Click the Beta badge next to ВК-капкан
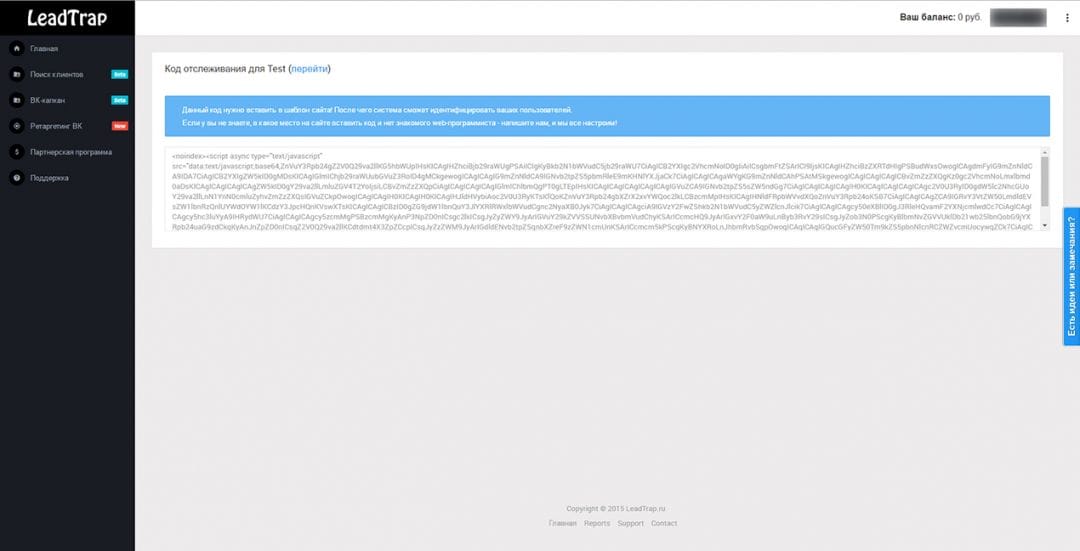Viewport: 1080px width, 551px height. pos(120,101)
